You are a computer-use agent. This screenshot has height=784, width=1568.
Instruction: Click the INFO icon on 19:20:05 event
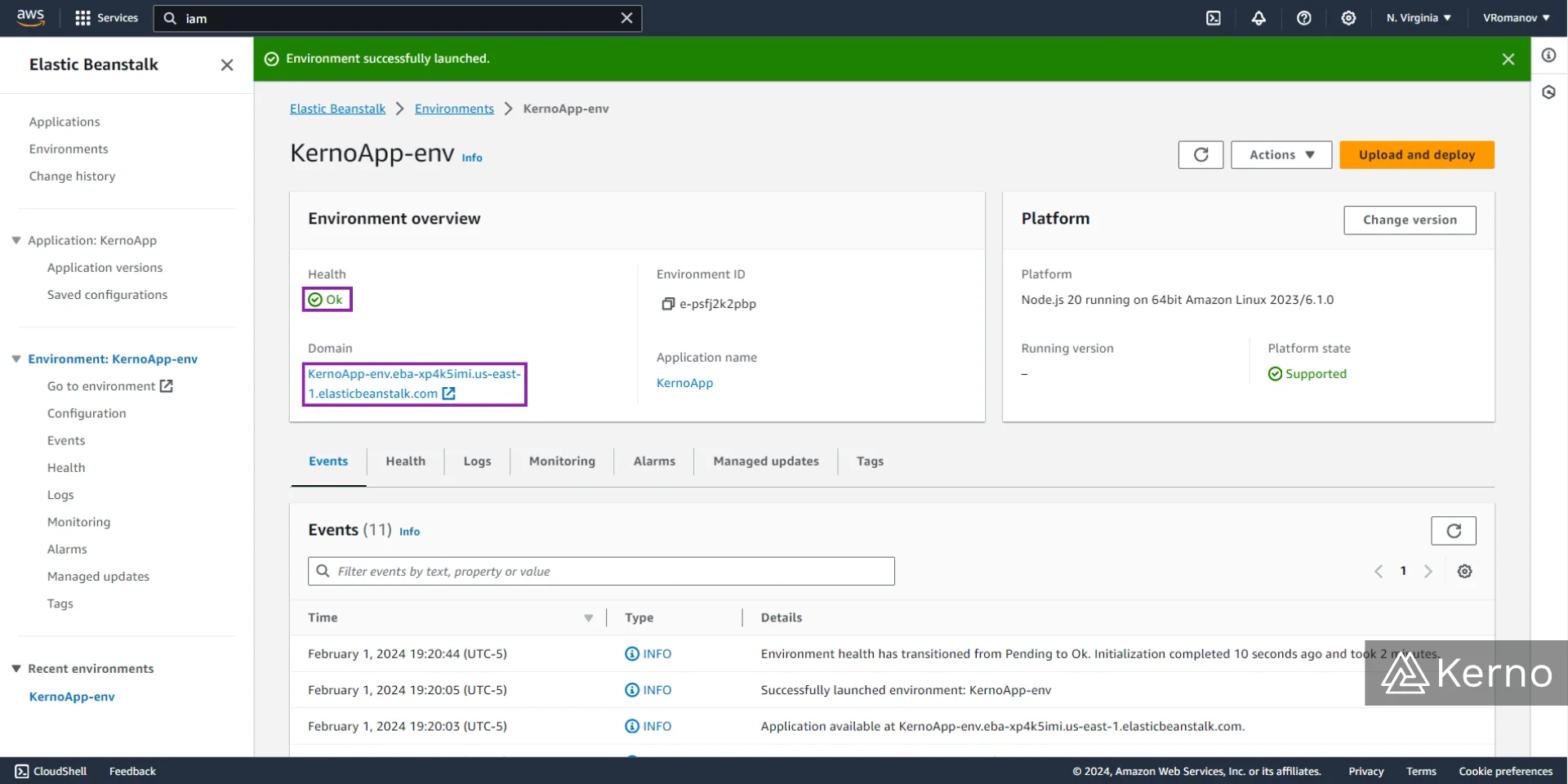(x=632, y=690)
